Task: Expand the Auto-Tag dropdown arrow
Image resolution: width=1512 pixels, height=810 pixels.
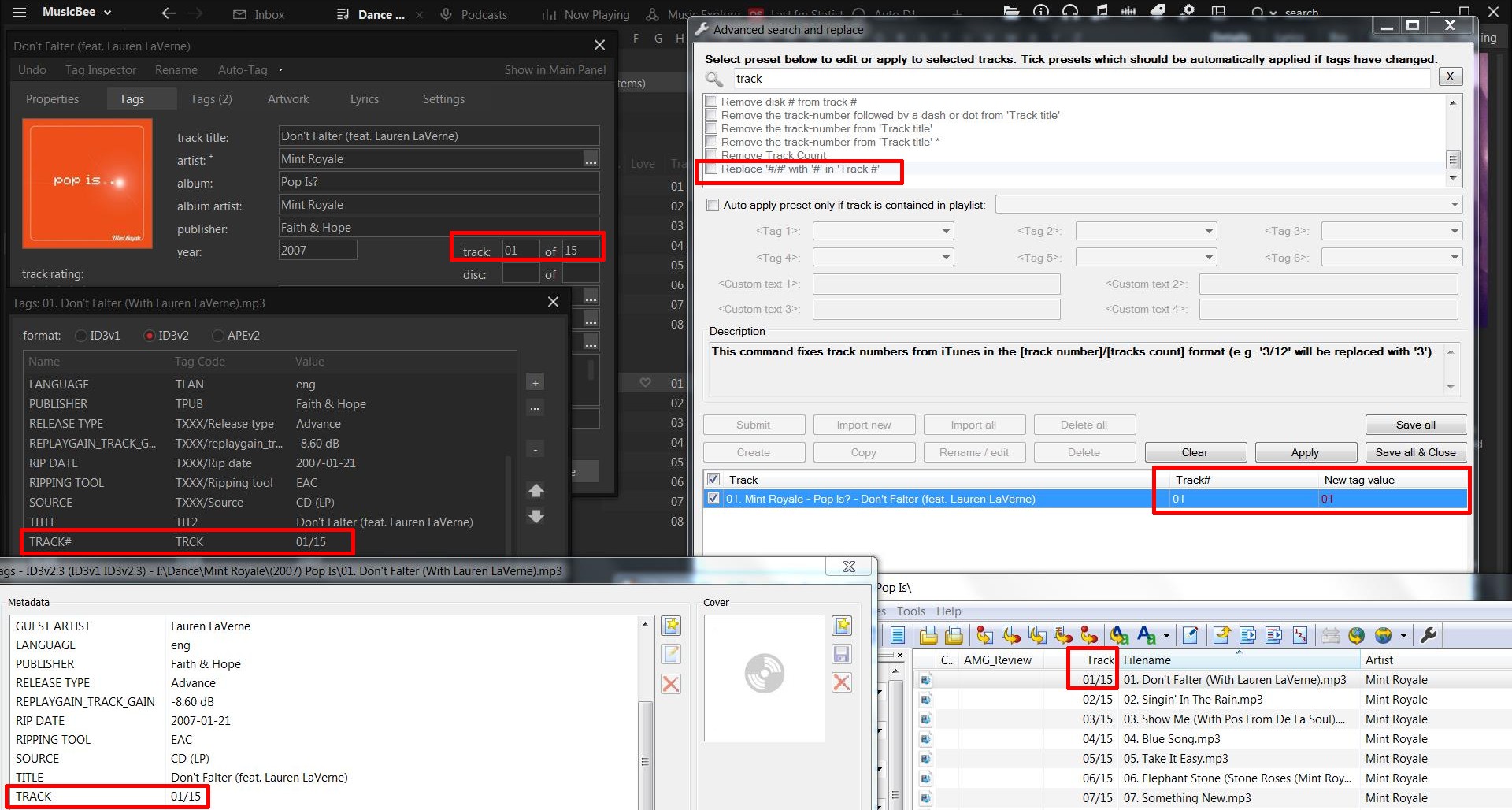Action: [x=280, y=70]
